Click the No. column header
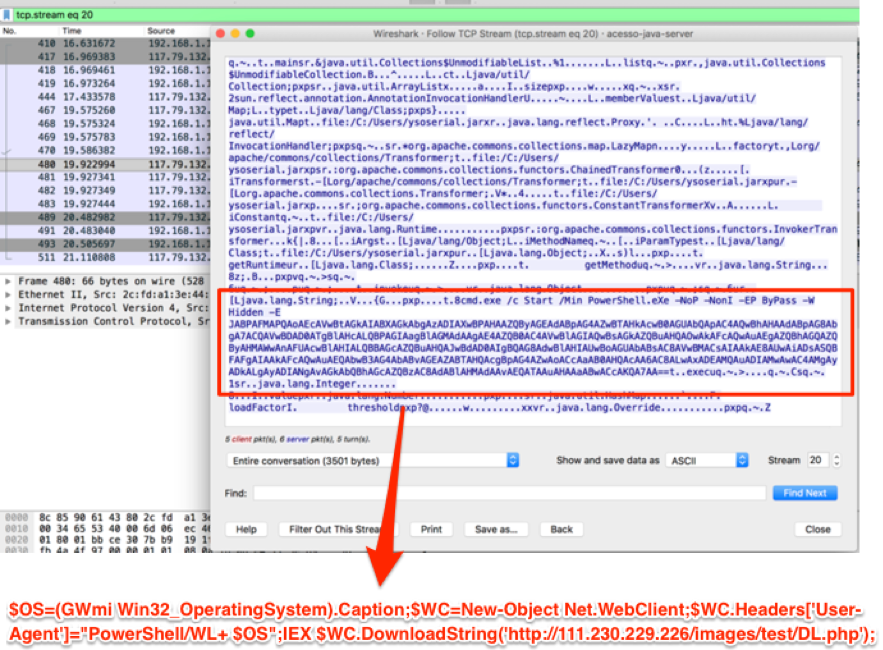The width and height of the screenshot is (883, 650). [10, 30]
